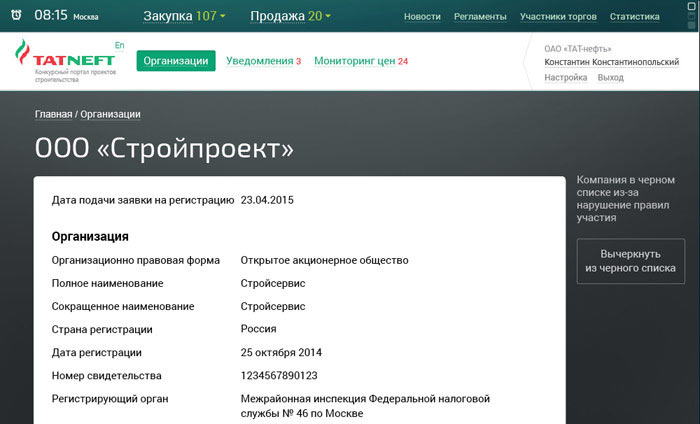Click Организации in the breadcrumb
700x424 pixels.
(x=110, y=114)
